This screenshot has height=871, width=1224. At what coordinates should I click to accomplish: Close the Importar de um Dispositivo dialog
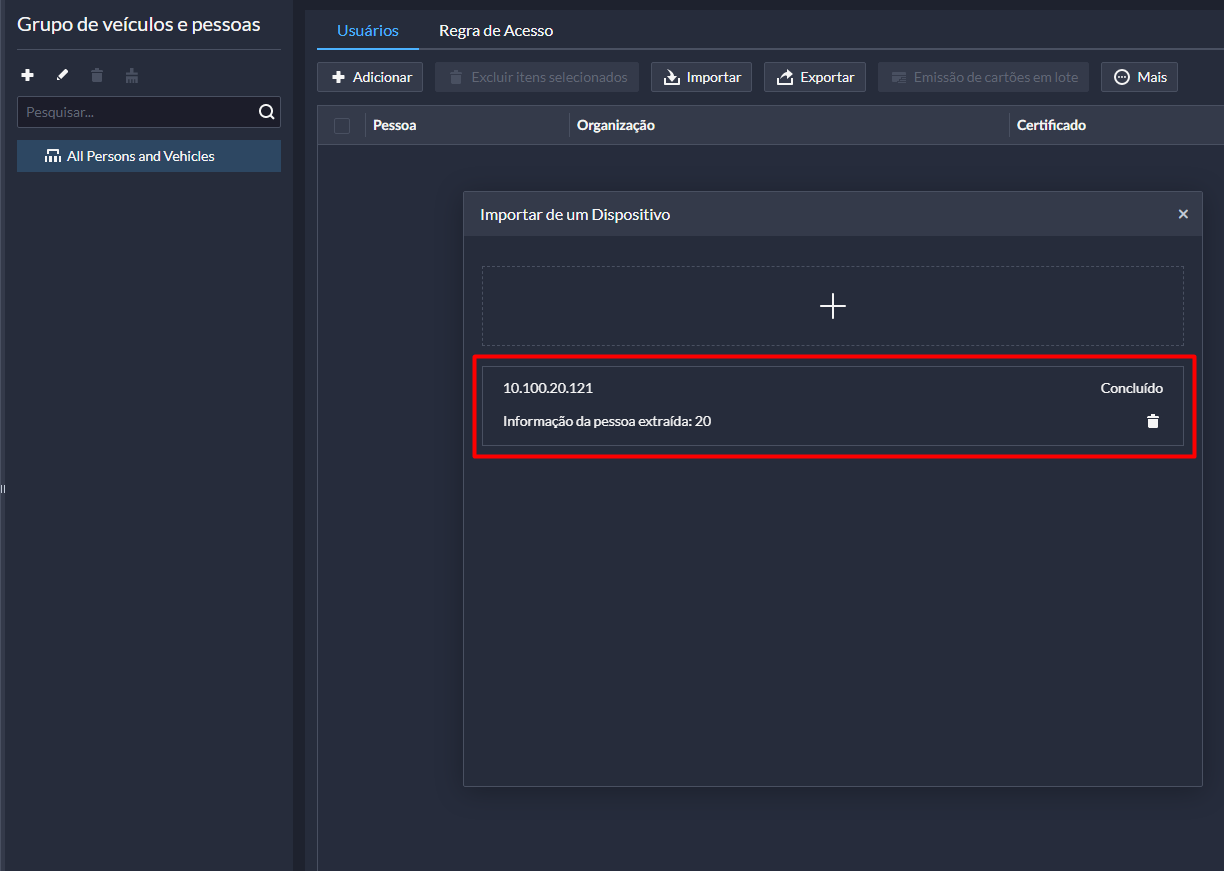click(1183, 214)
